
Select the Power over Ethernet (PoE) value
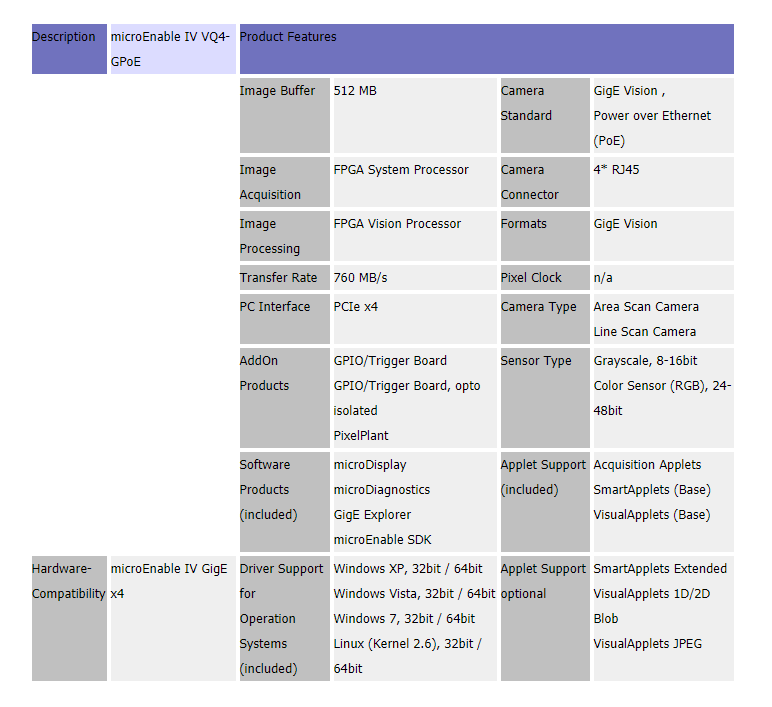click(x=652, y=129)
